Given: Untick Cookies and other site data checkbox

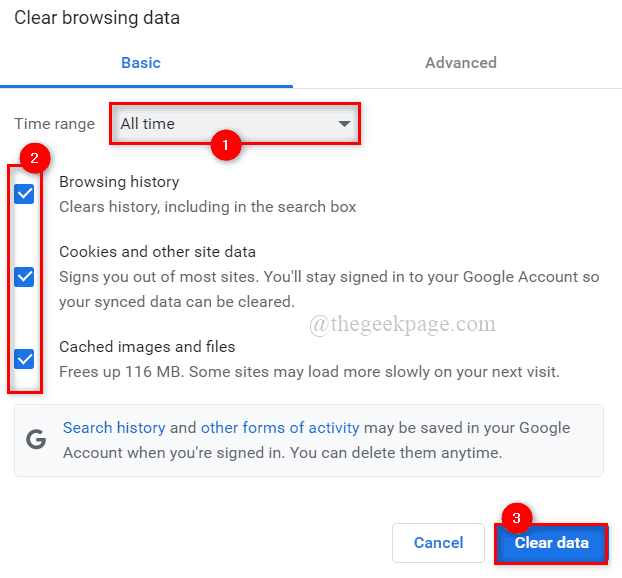Looking at the screenshot, I should (x=25, y=277).
